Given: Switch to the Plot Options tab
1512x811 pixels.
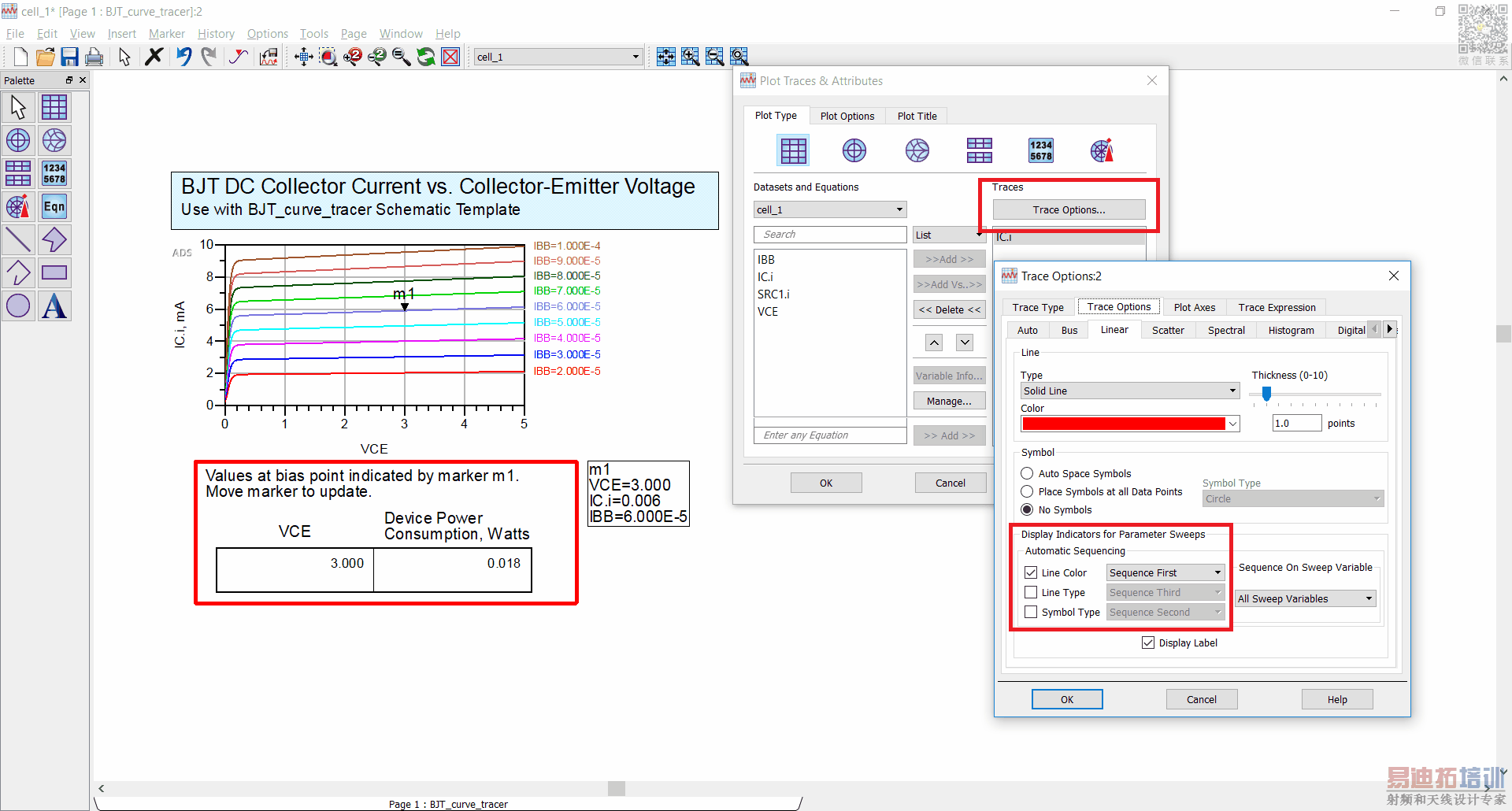Looking at the screenshot, I should click(x=847, y=116).
